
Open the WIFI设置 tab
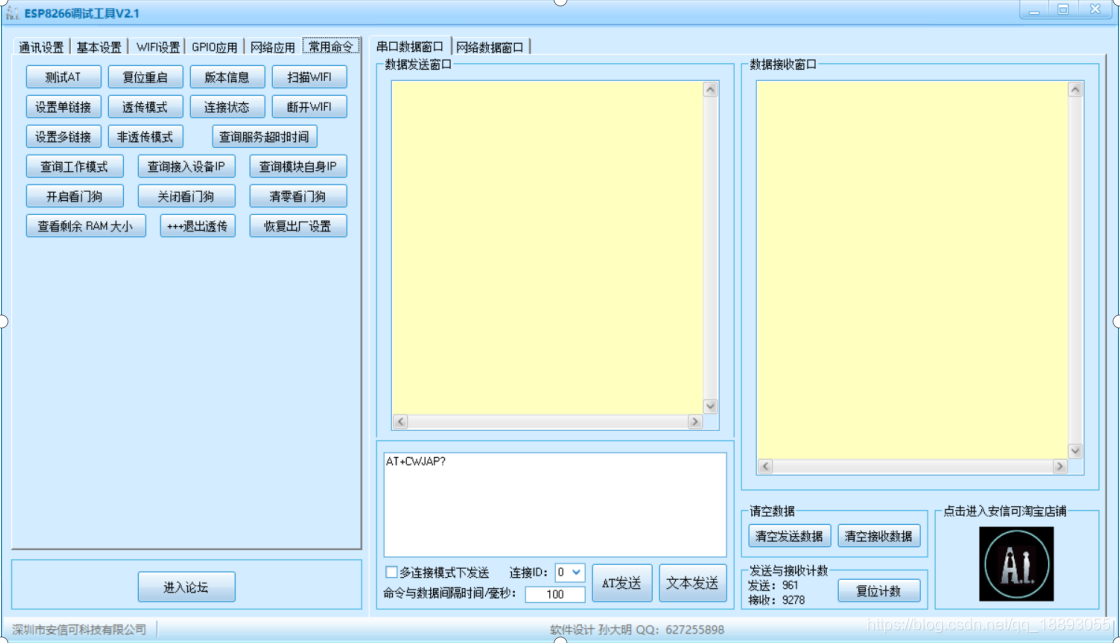click(x=157, y=47)
